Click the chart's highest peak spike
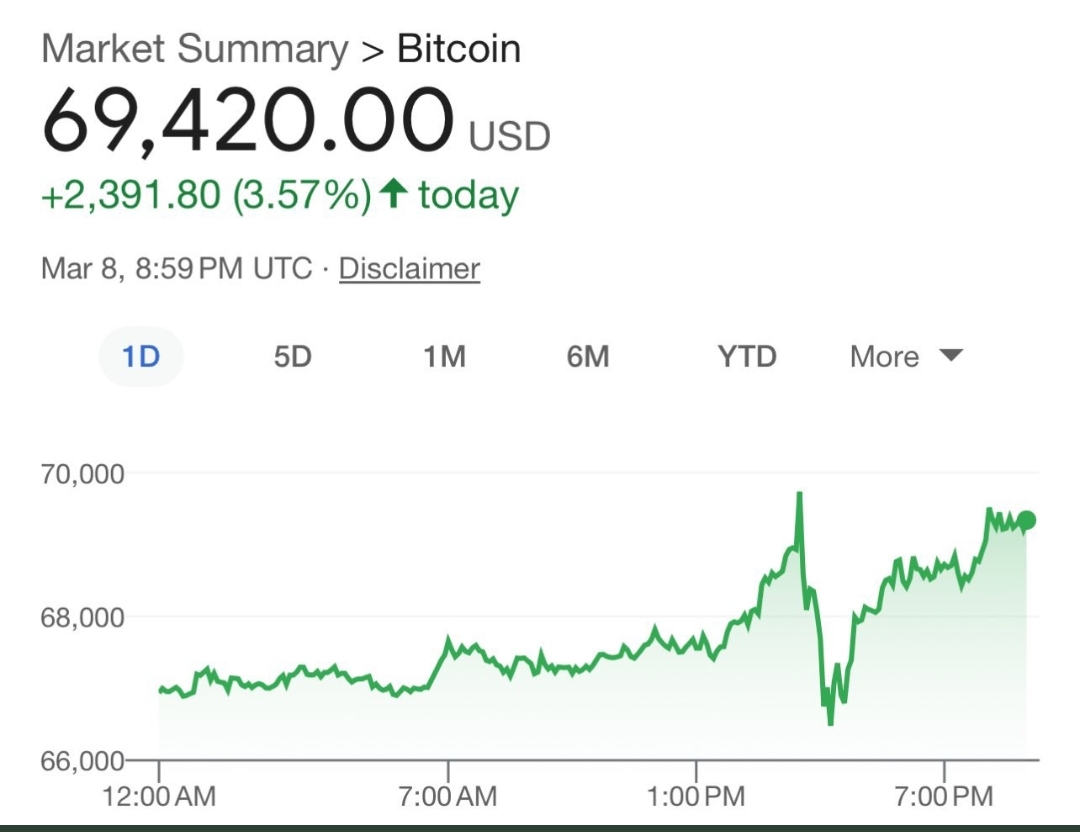 point(799,494)
